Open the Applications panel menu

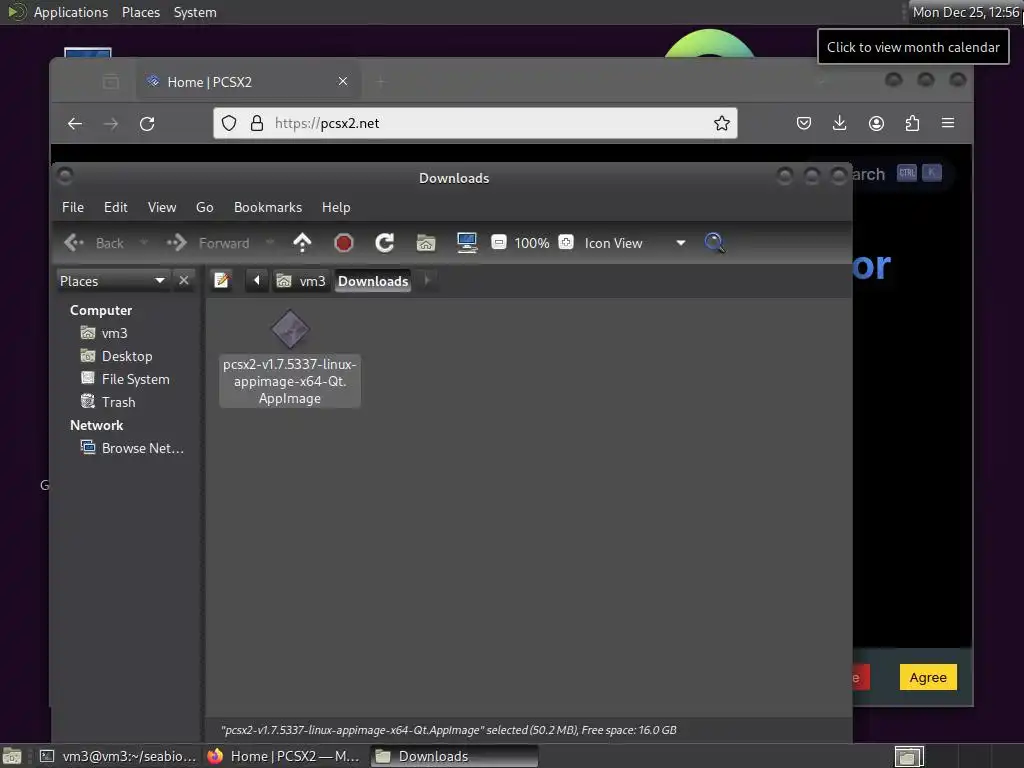pyautogui.click(x=71, y=12)
